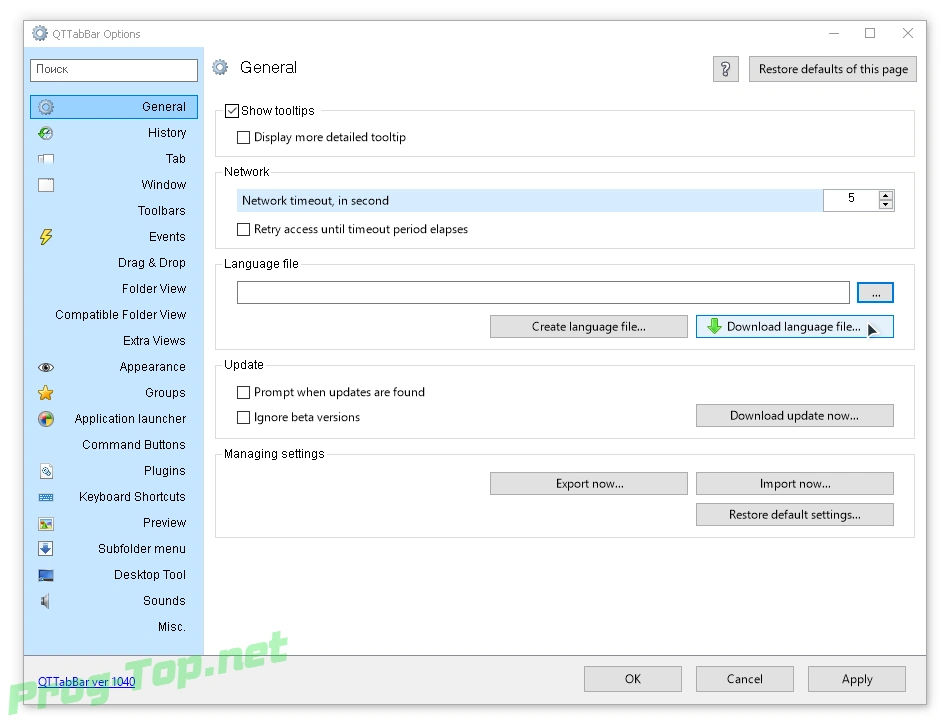
Task: Click the Subfolder menu arrow icon
Action: pos(46,549)
